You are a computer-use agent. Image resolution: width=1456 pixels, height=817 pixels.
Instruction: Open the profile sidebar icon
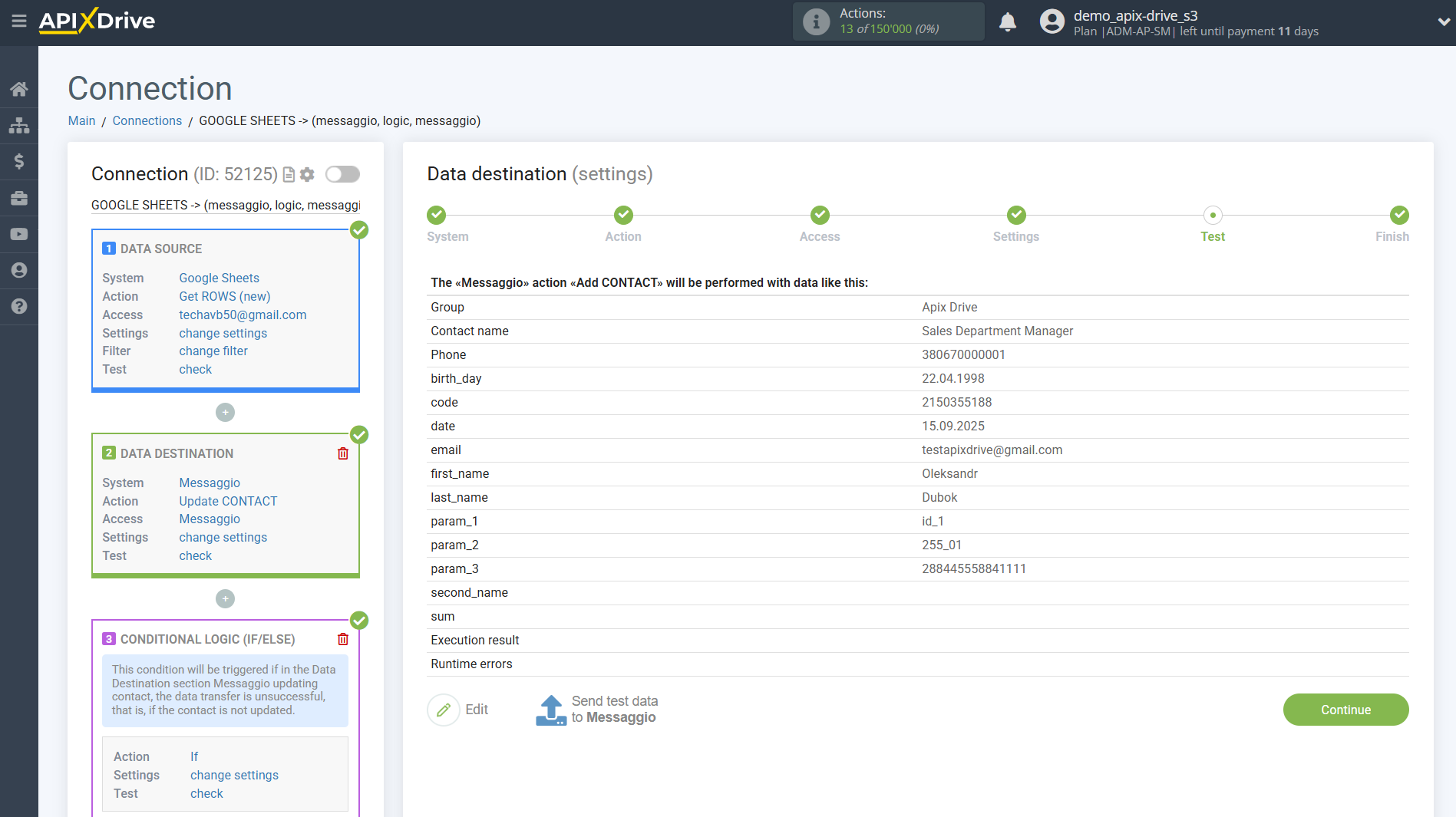[19, 270]
